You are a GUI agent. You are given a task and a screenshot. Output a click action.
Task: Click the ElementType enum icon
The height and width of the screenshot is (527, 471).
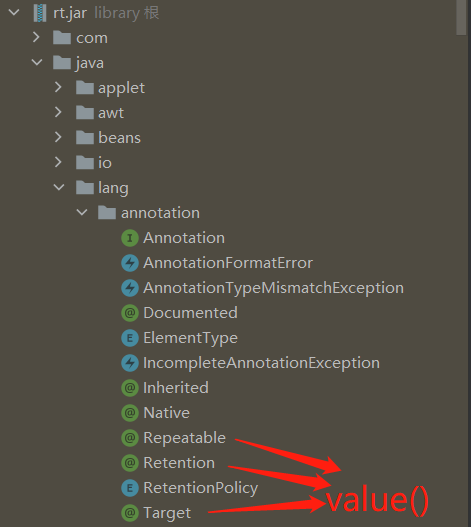tap(130, 338)
